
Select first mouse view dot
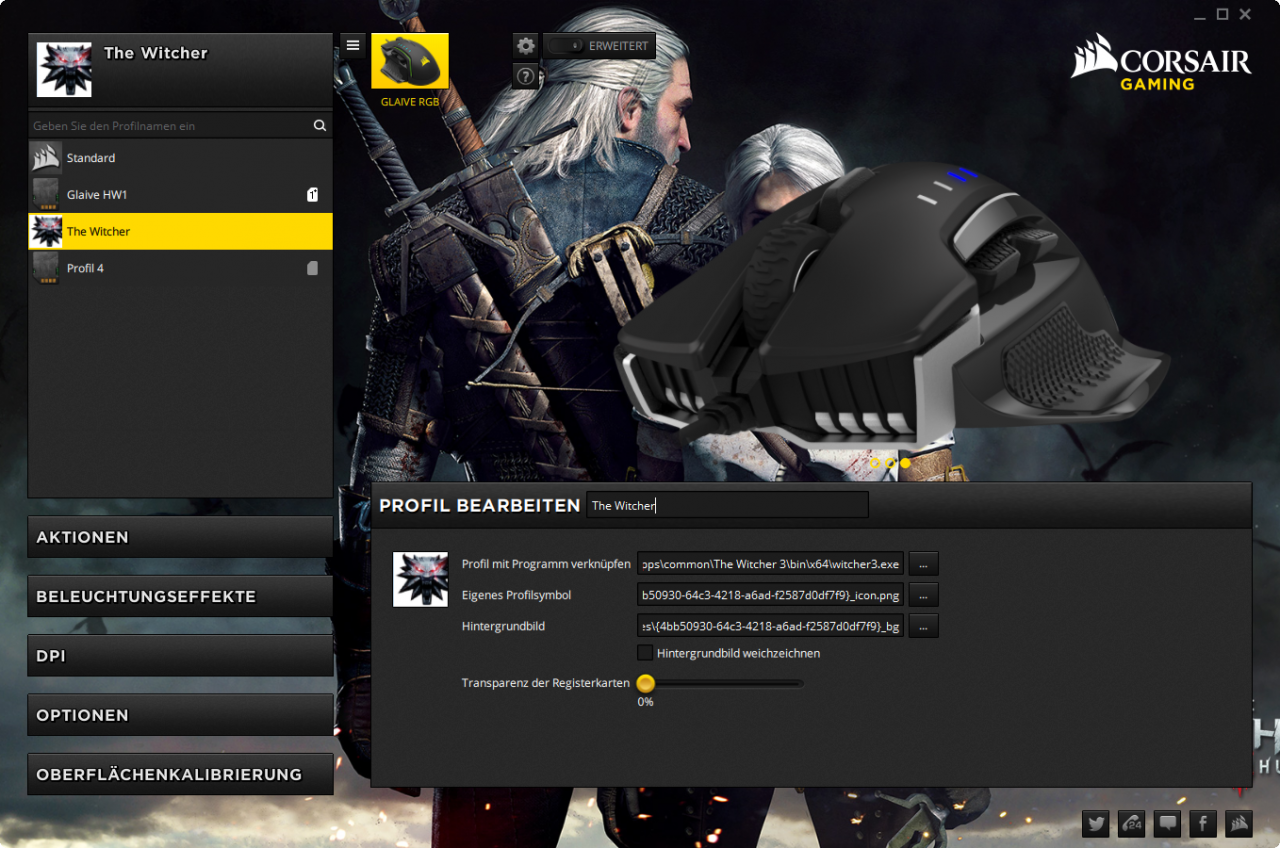pos(875,463)
